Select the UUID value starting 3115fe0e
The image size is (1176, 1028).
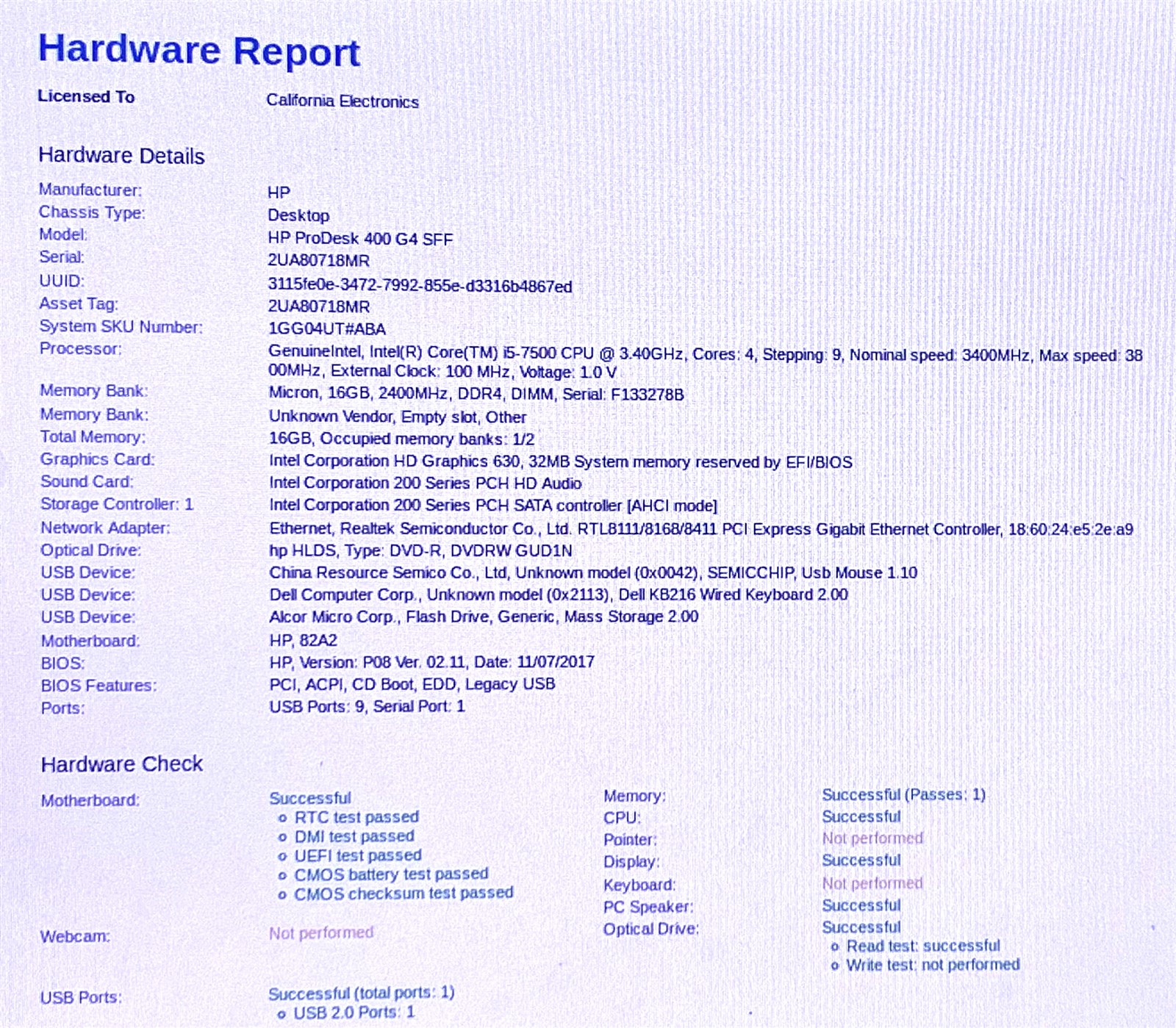420,286
